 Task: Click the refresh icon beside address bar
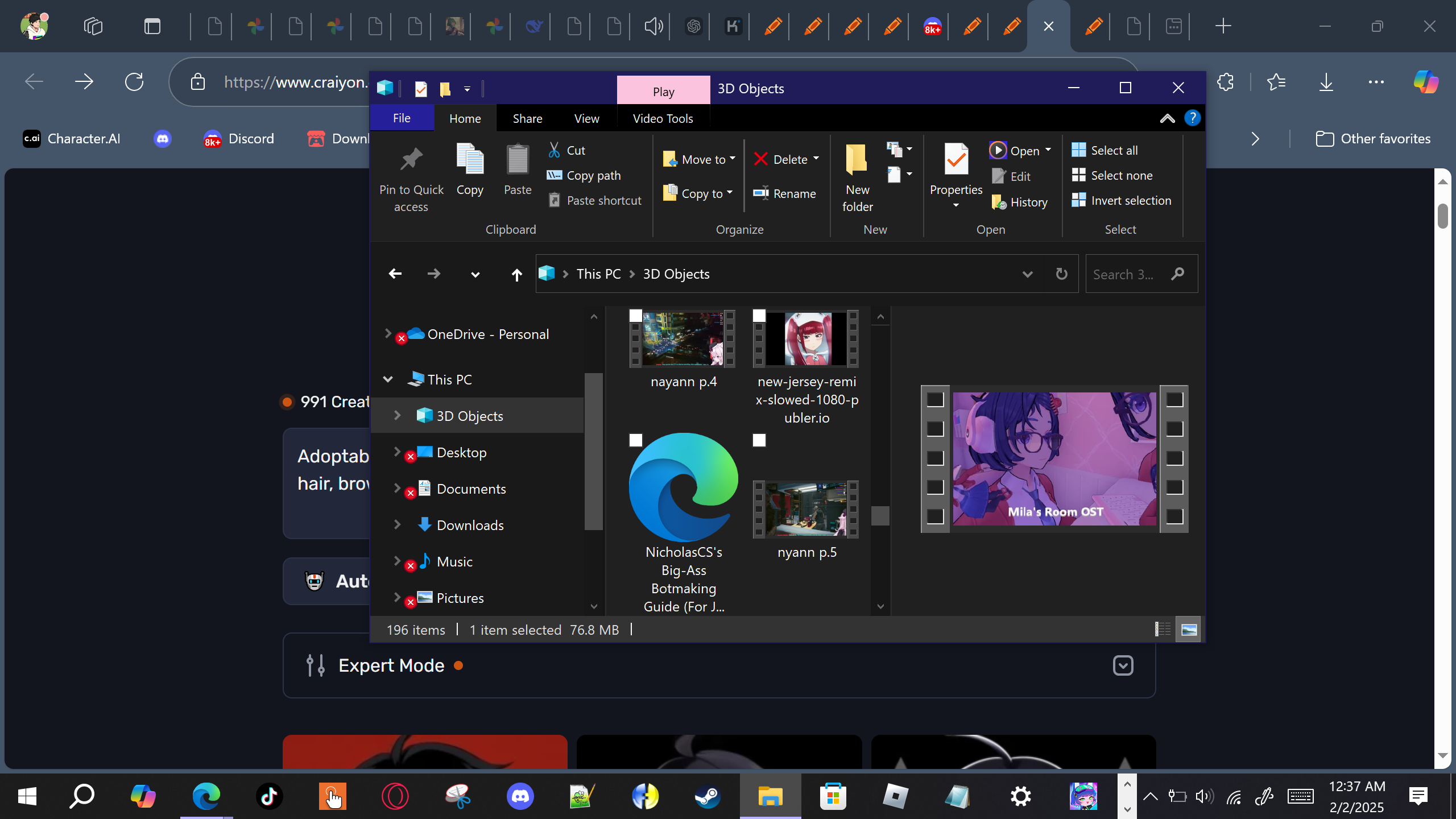tap(1061, 274)
